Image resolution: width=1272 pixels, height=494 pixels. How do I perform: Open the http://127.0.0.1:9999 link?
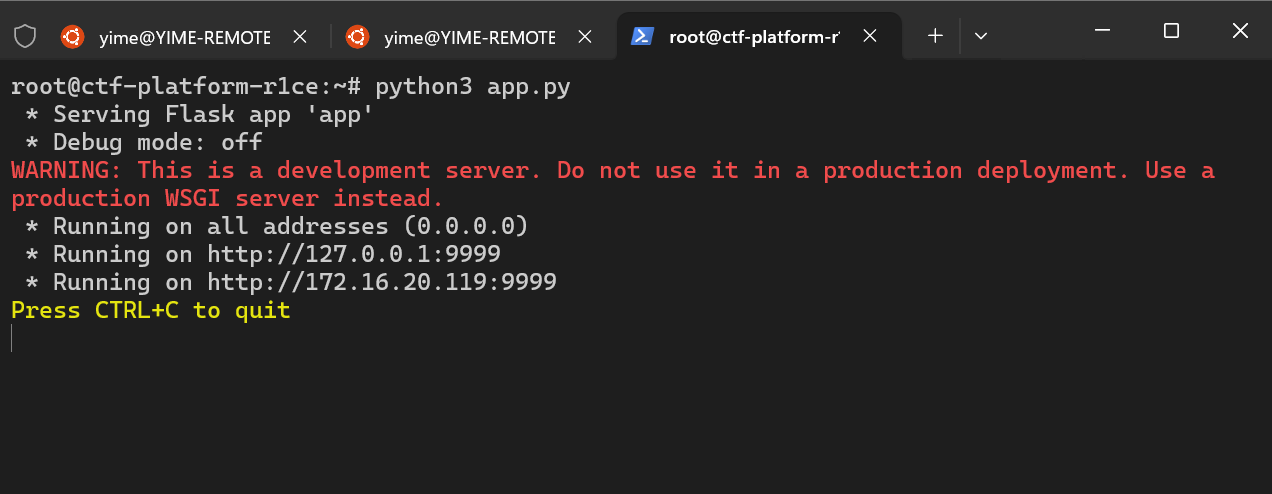354,254
